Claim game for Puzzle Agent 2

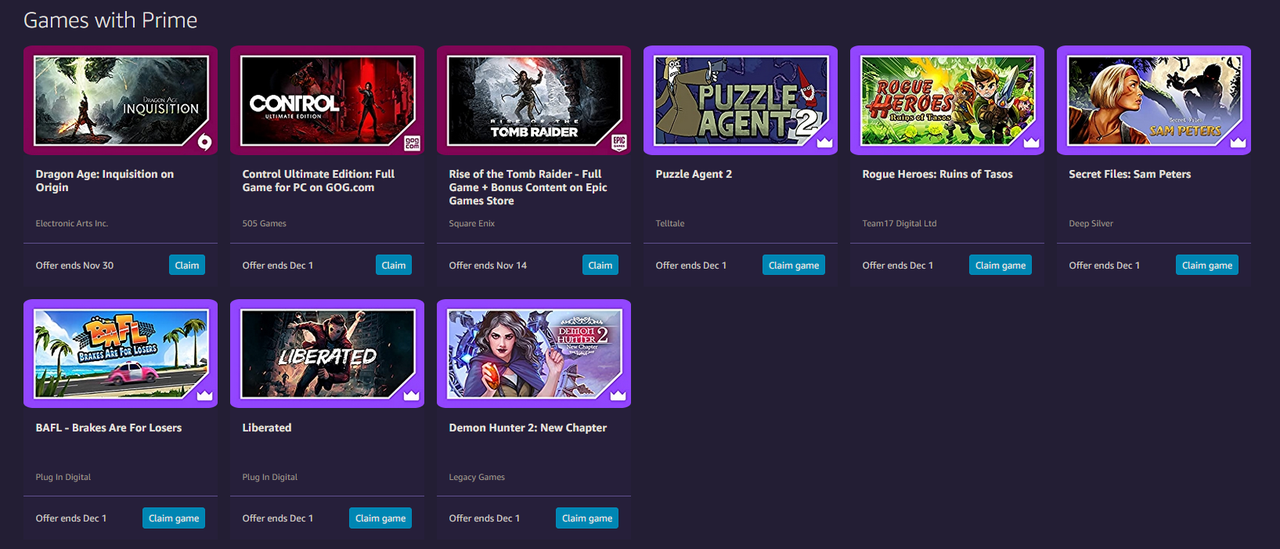pos(794,265)
